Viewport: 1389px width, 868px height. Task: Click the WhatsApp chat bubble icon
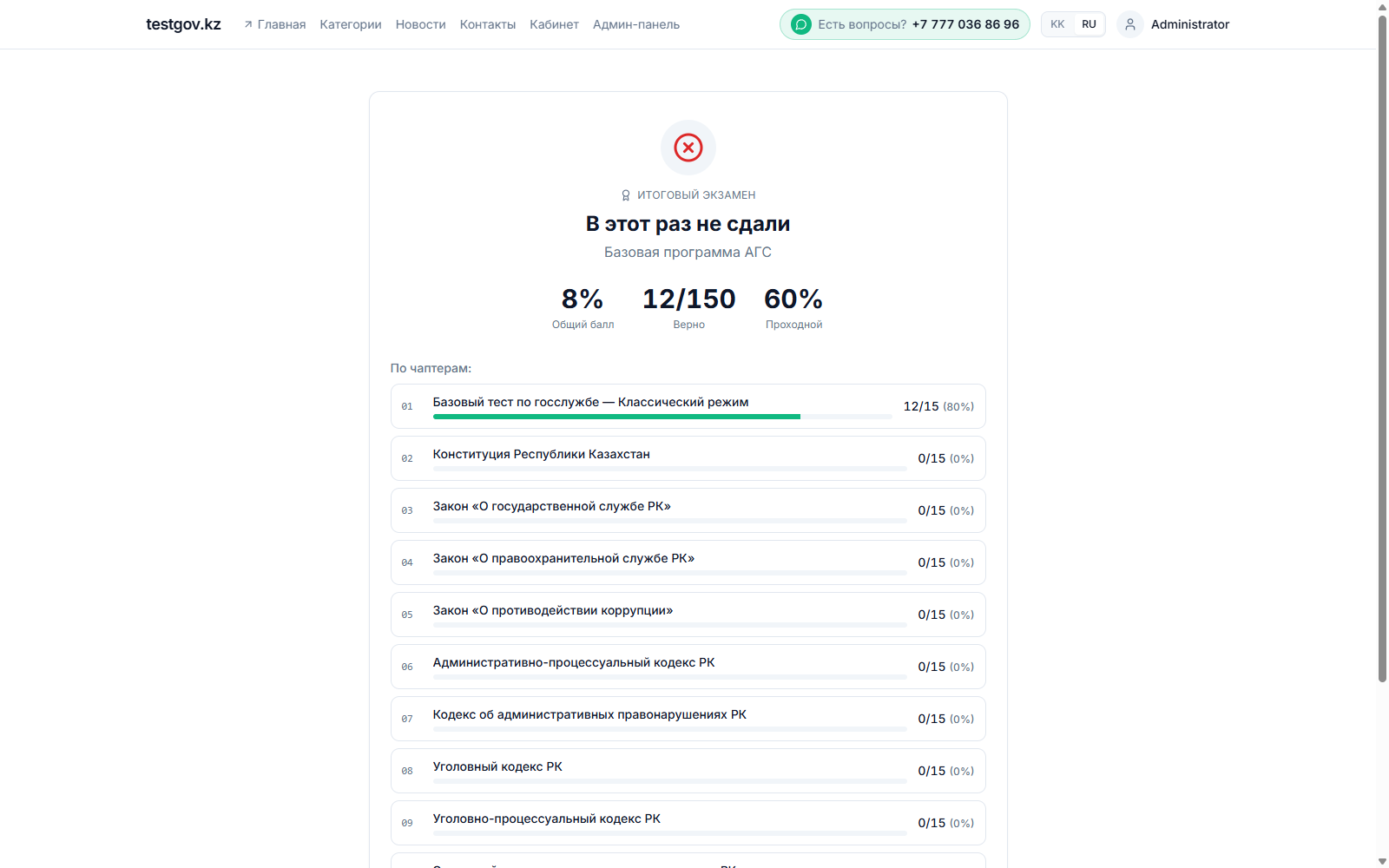click(x=801, y=24)
